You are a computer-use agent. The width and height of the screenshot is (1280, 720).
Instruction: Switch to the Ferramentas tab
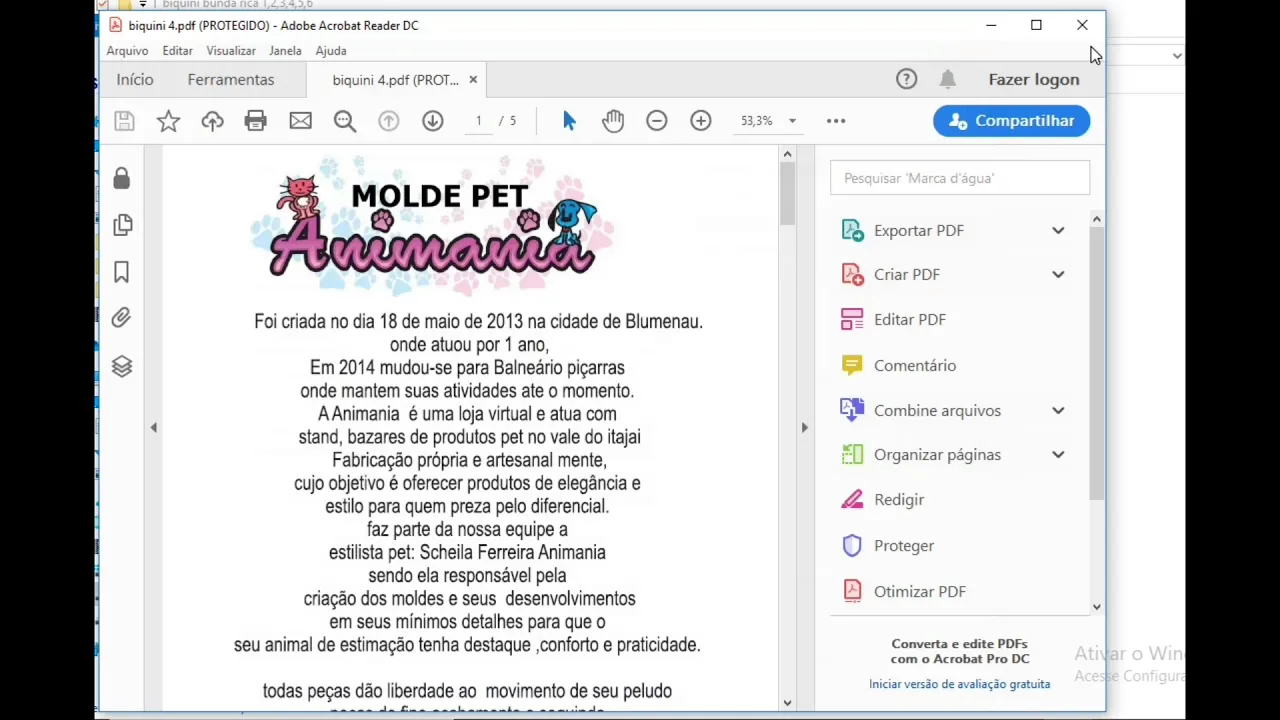click(x=231, y=79)
